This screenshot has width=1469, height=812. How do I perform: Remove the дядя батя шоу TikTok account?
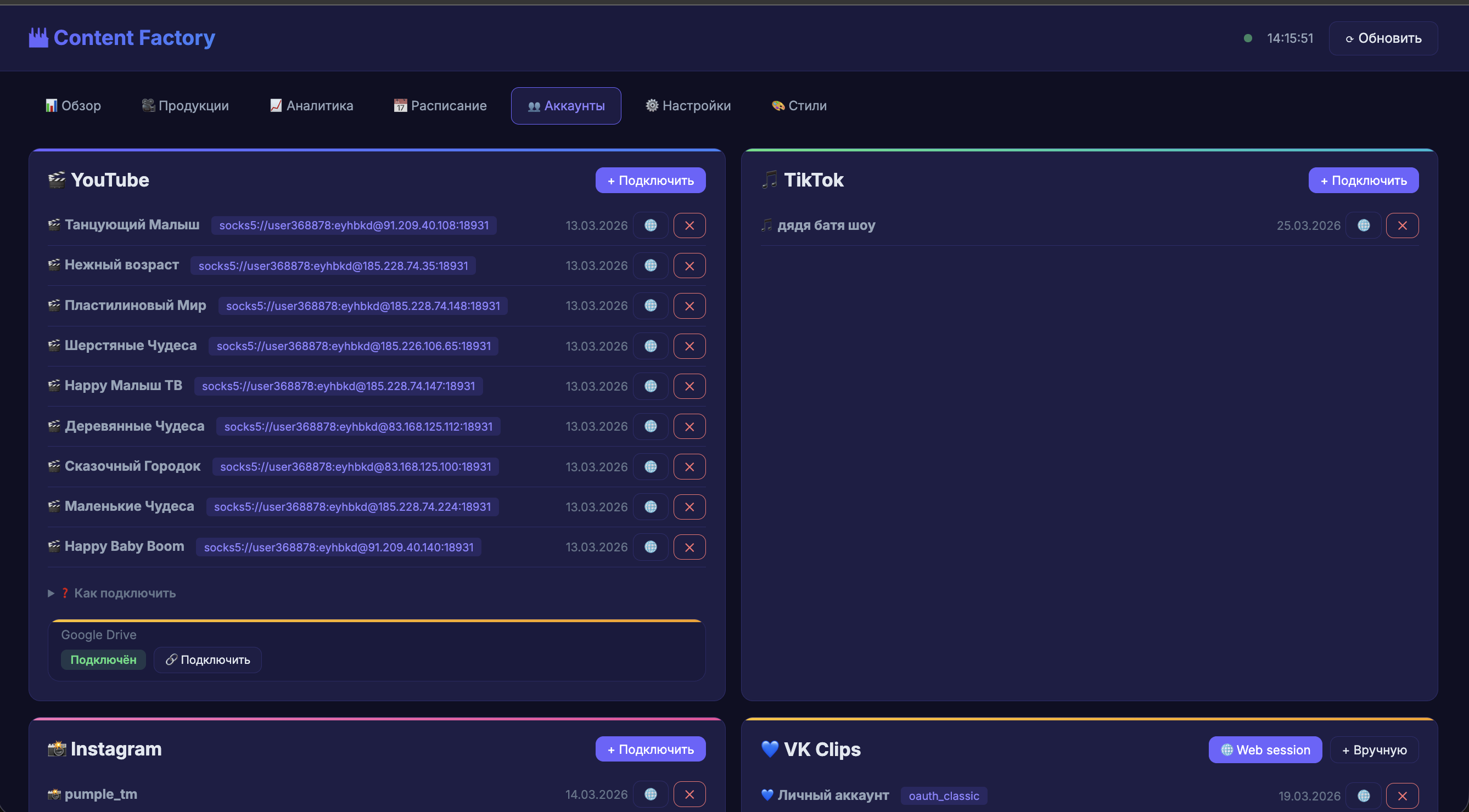[1402, 225]
